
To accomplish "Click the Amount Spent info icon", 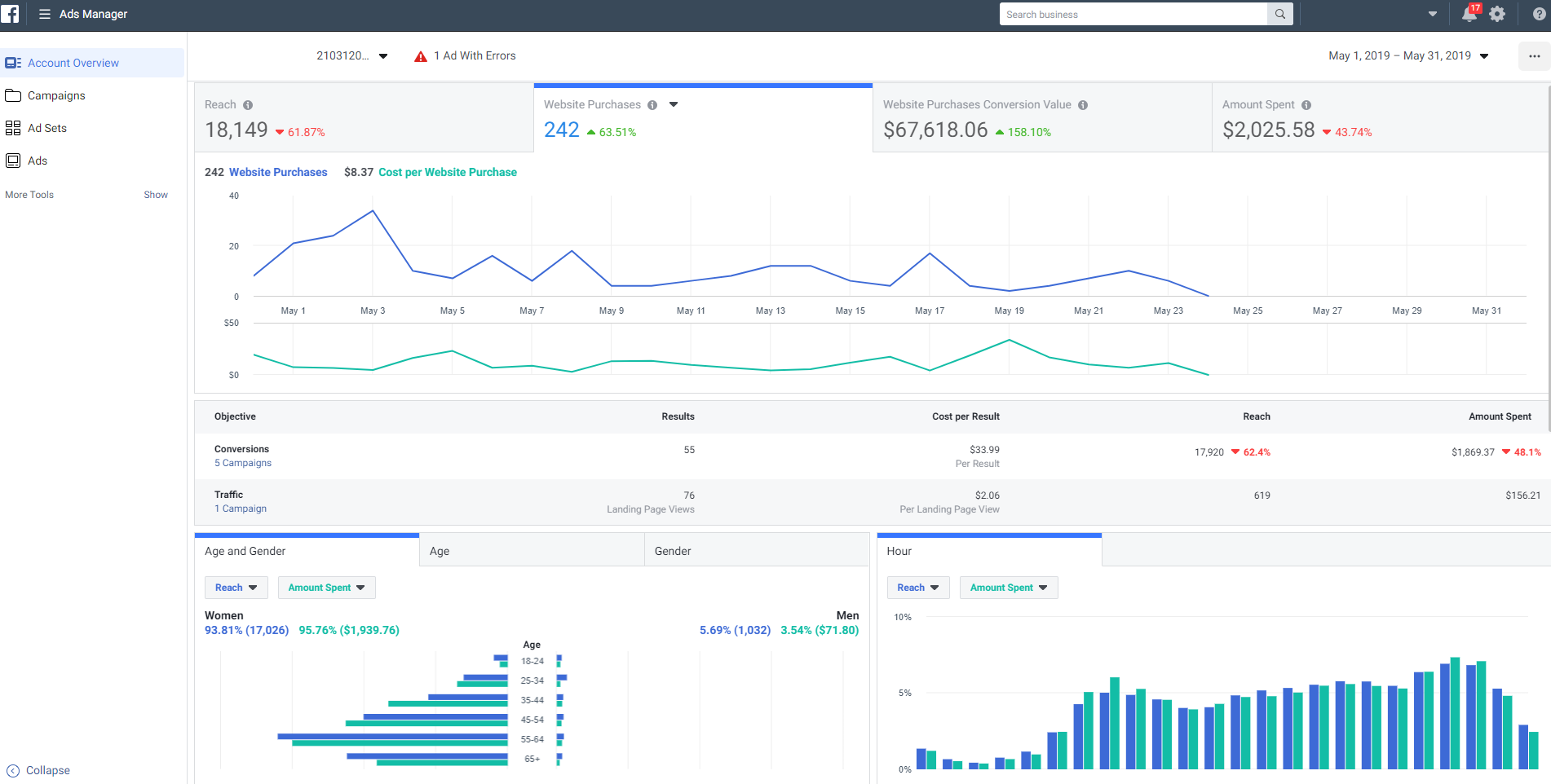I will pos(1306,105).
